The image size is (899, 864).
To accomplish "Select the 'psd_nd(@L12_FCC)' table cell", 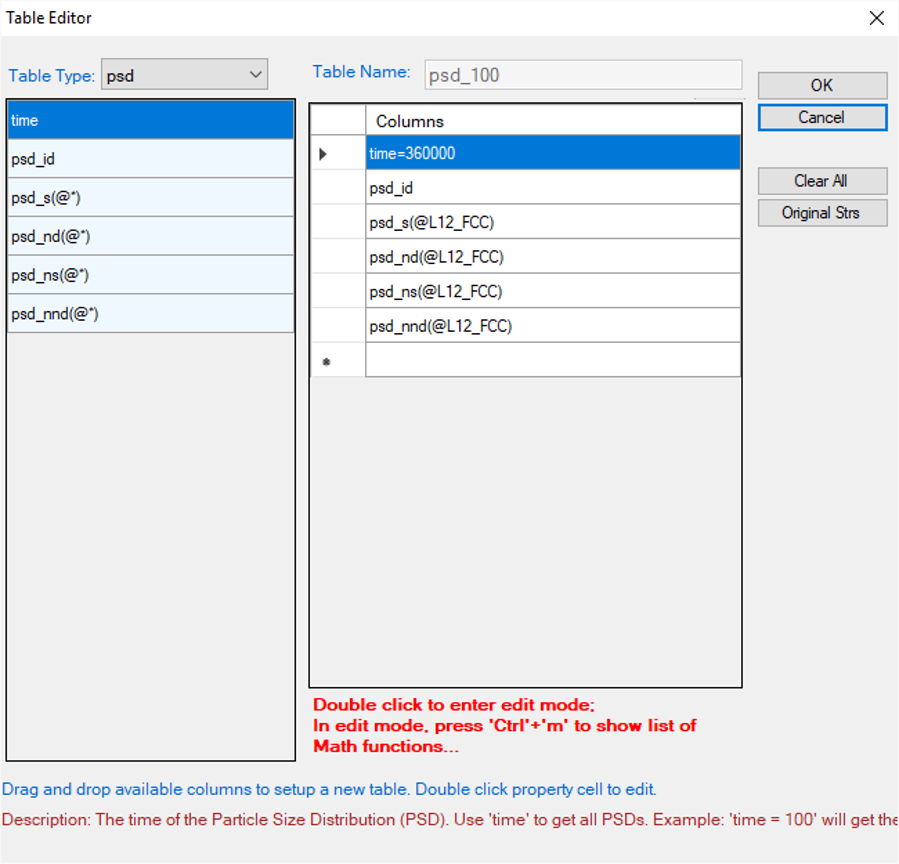I will tap(552, 257).
